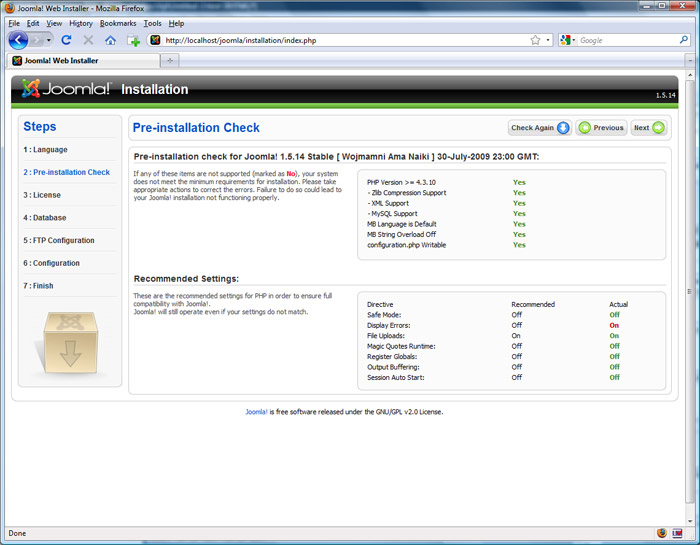Open the File menu
The image size is (700, 545).
coord(14,23)
